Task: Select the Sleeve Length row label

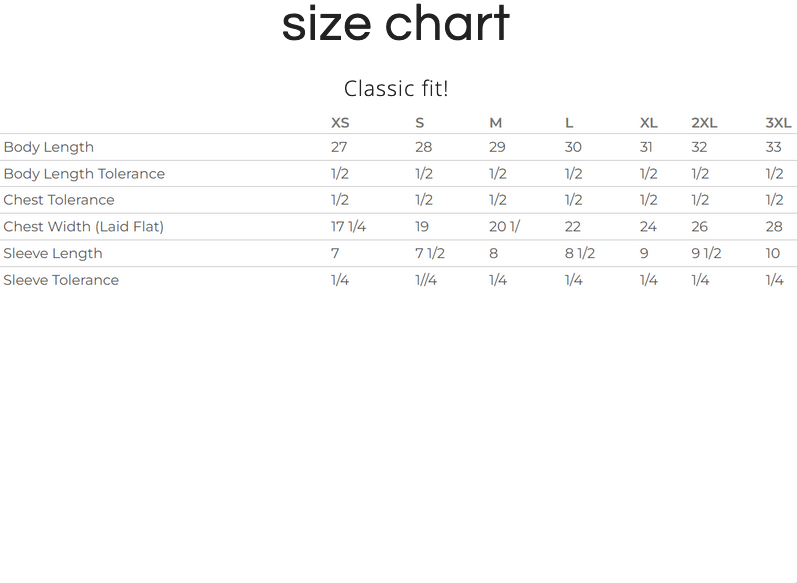Action: click(53, 254)
